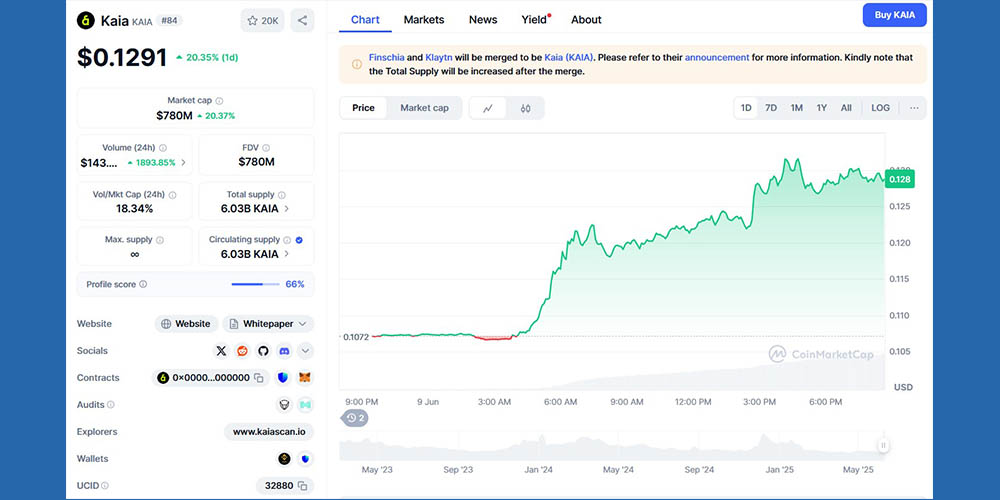
Task: Click MetaMask fox icon in Contracts
Action: coord(305,378)
